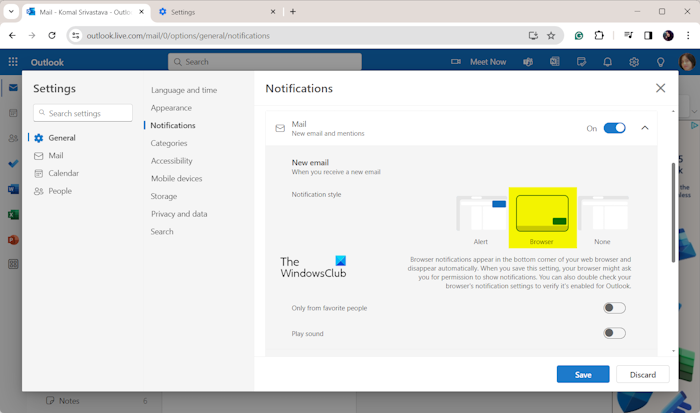
Task: Open the Grammarly extension icon
Action: coord(579,36)
